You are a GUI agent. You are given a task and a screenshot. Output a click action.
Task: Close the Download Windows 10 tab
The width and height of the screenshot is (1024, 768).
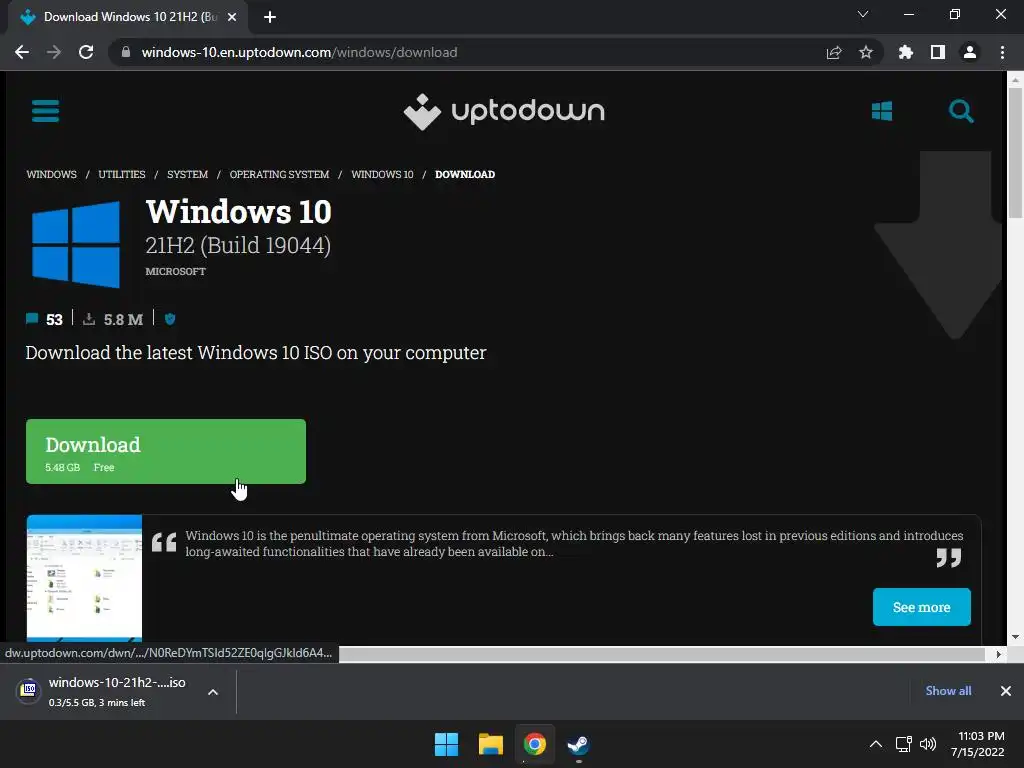point(232,17)
